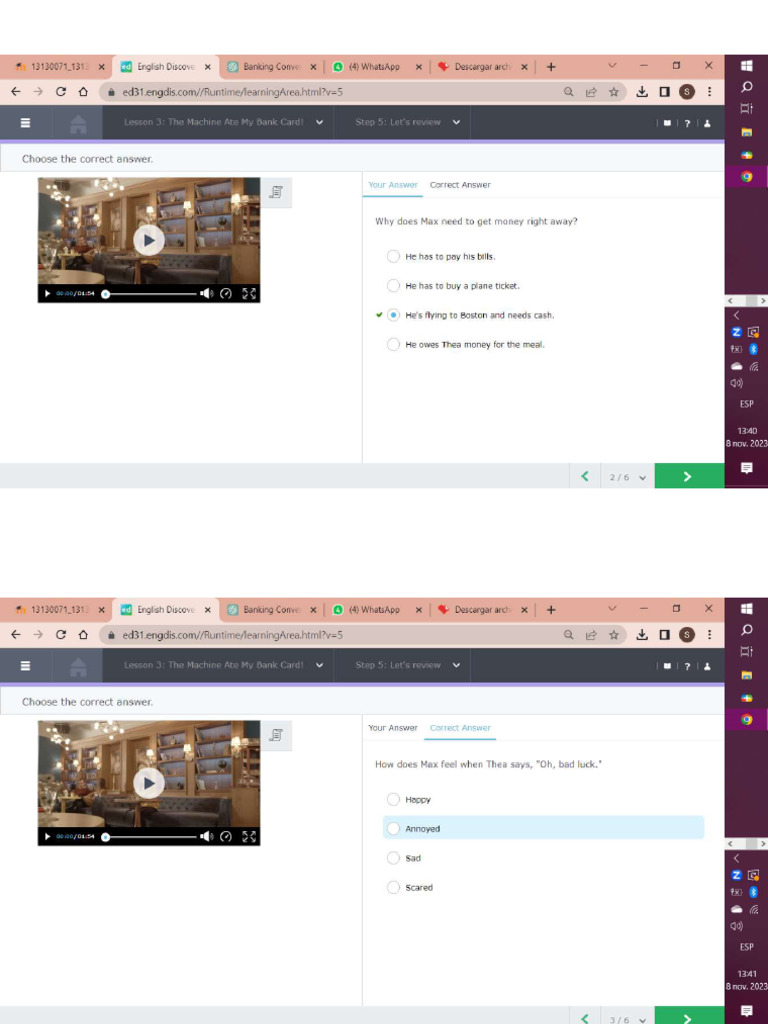Choose the "Annoyed" radio button
Screen dimensions: 768x1024
coord(393,829)
